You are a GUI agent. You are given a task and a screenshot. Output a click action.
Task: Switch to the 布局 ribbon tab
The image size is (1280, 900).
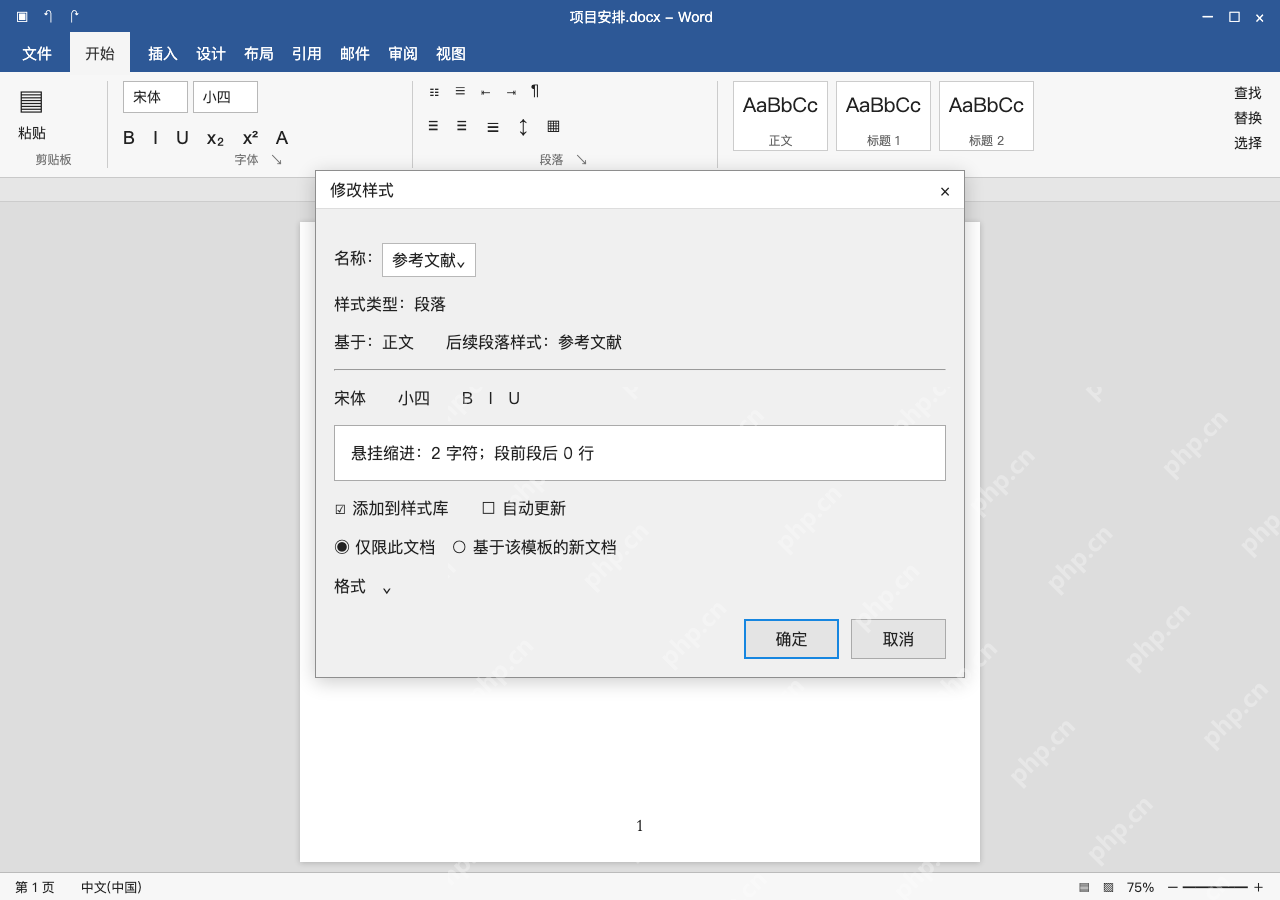coord(259,54)
